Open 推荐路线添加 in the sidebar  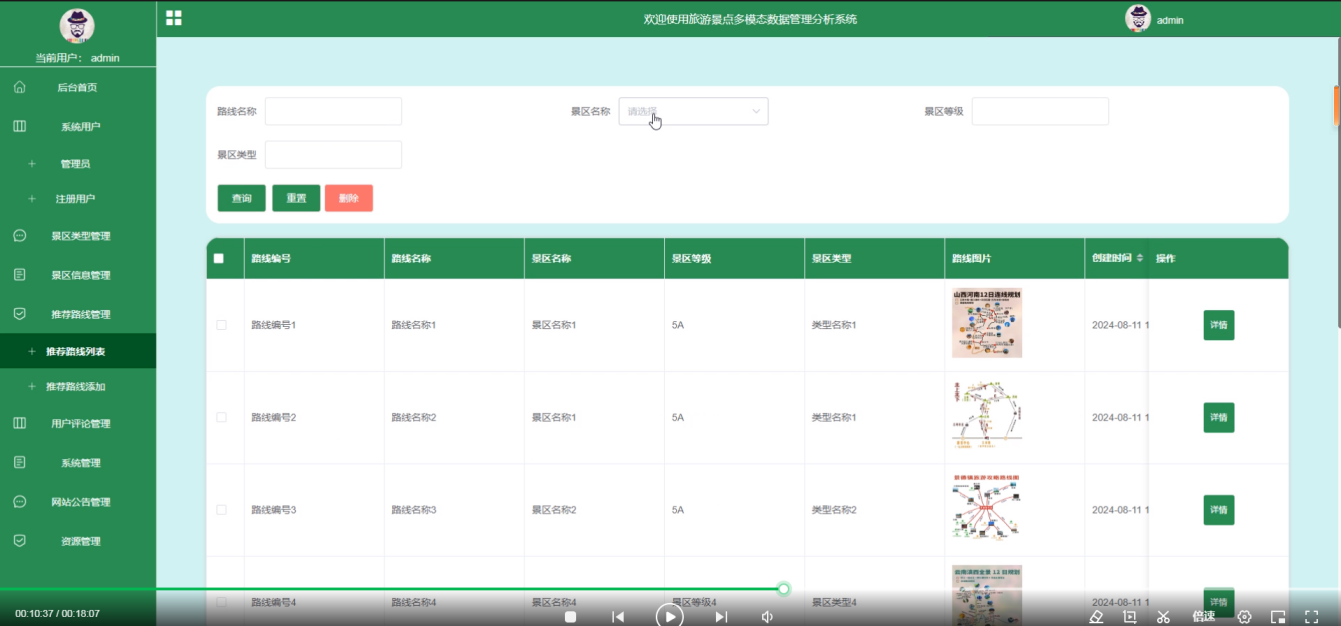coord(77,386)
